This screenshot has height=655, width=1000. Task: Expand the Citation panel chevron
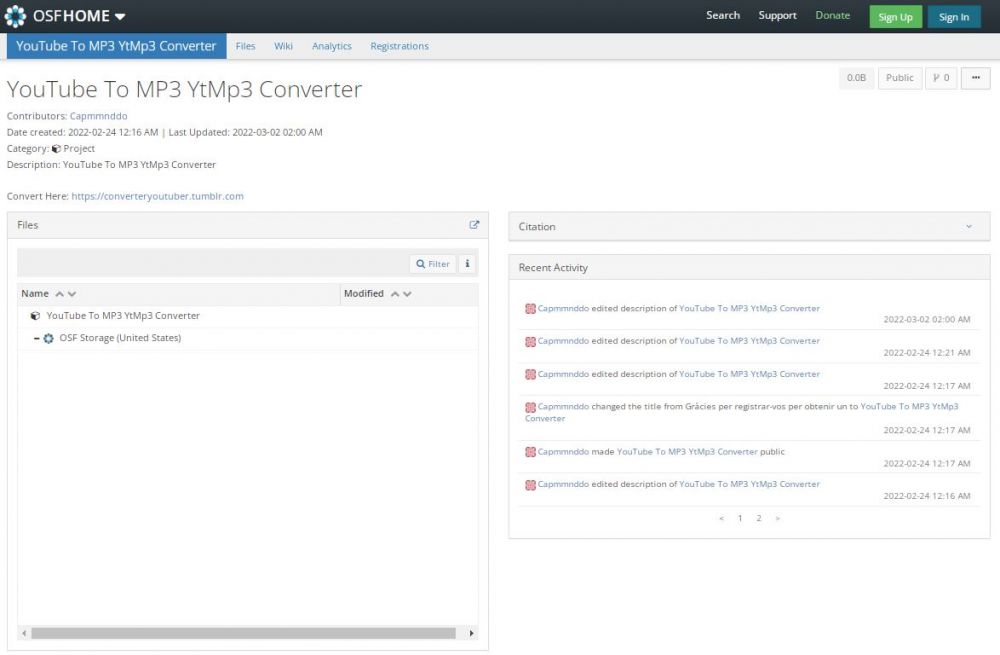(x=968, y=227)
